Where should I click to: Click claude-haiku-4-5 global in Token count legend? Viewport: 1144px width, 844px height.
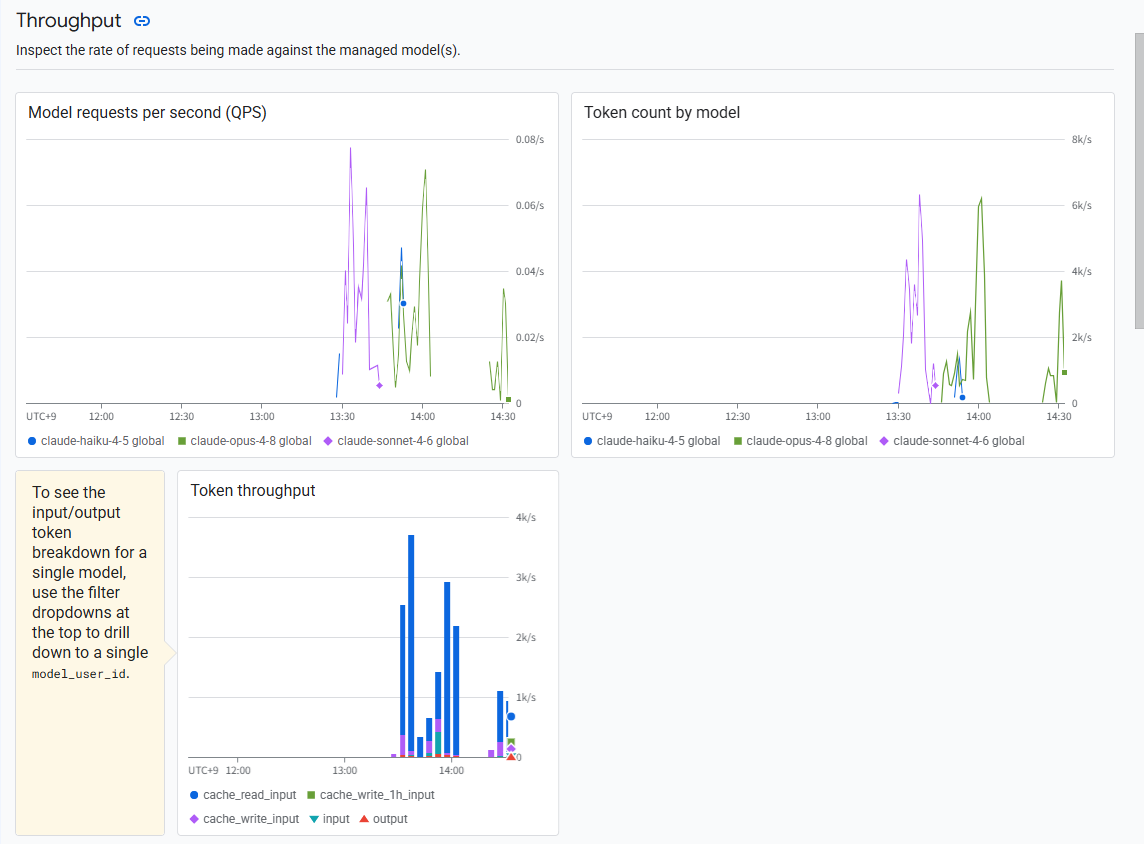pos(652,441)
